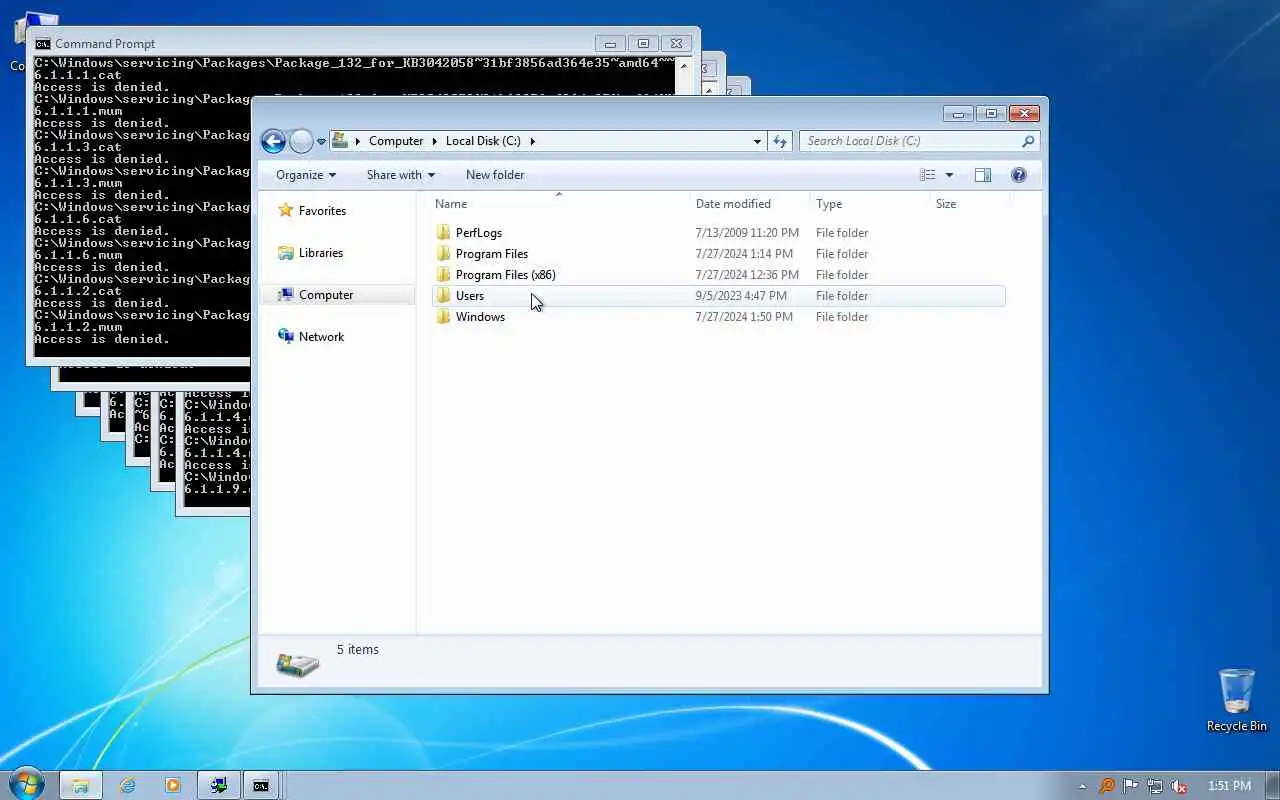Viewport: 1280px width, 800px height.
Task: Click the Explorer forward navigation button
Action: coord(301,141)
